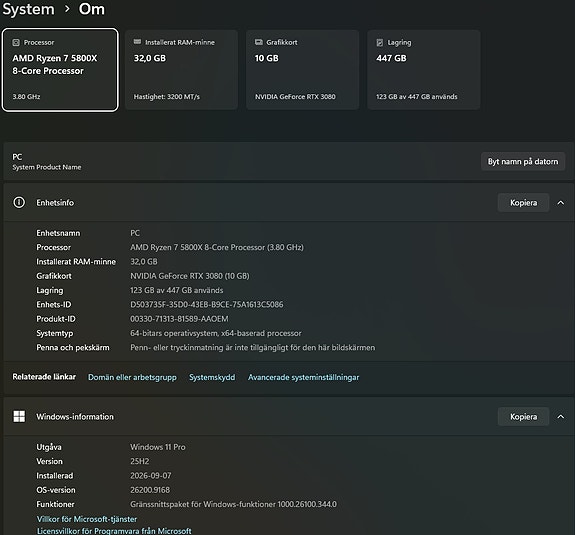Collapse the Windows-information section chevron
The image size is (575, 535).
point(561,417)
